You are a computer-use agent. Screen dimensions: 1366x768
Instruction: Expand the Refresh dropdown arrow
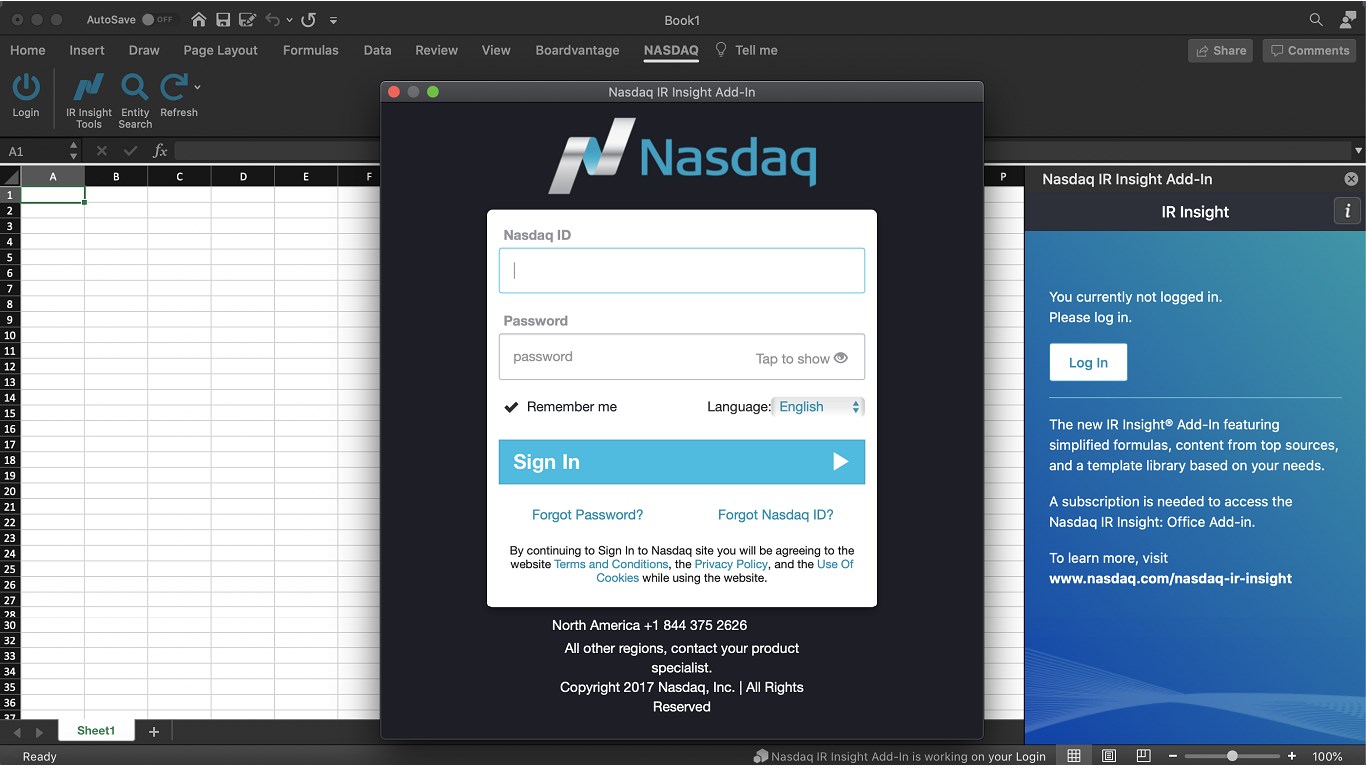tap(197, 87)
